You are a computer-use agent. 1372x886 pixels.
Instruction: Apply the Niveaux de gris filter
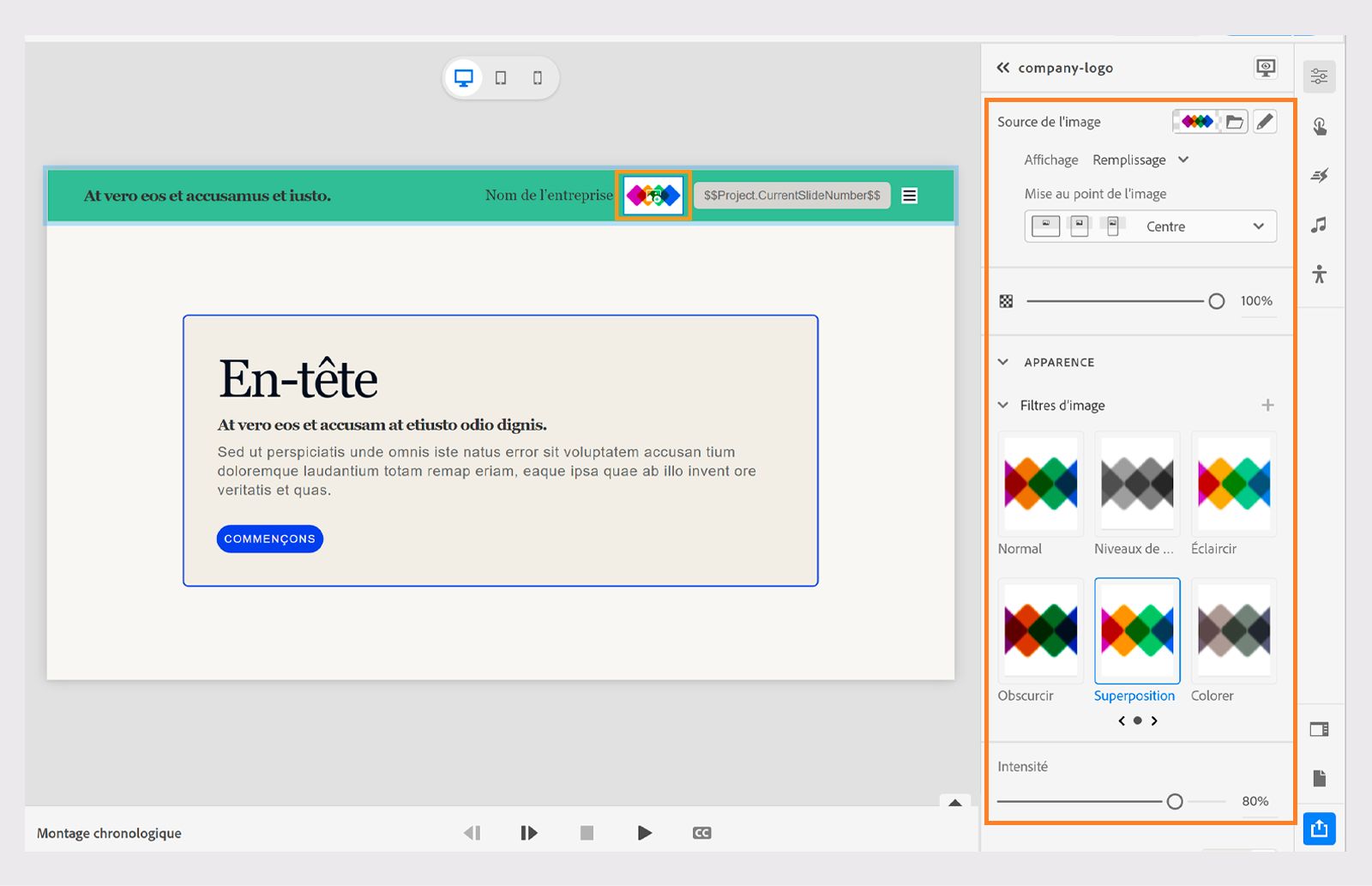(x=1137, y=484)
